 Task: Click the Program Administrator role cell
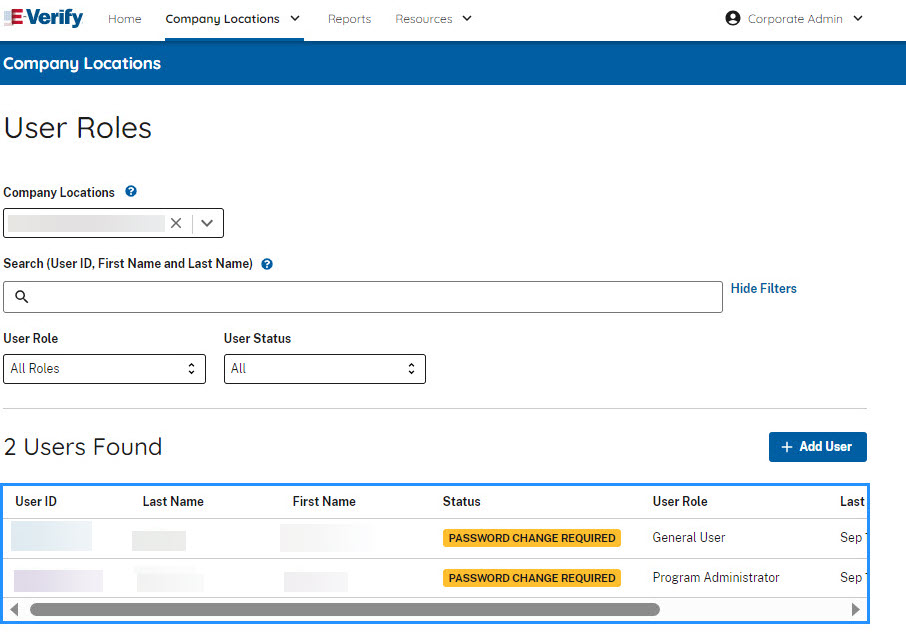coord(716,577)
